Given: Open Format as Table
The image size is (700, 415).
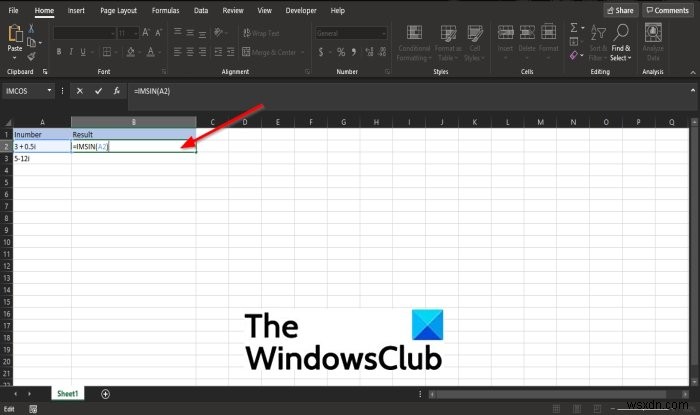Looking at the screenshot, I should (448, 43).
